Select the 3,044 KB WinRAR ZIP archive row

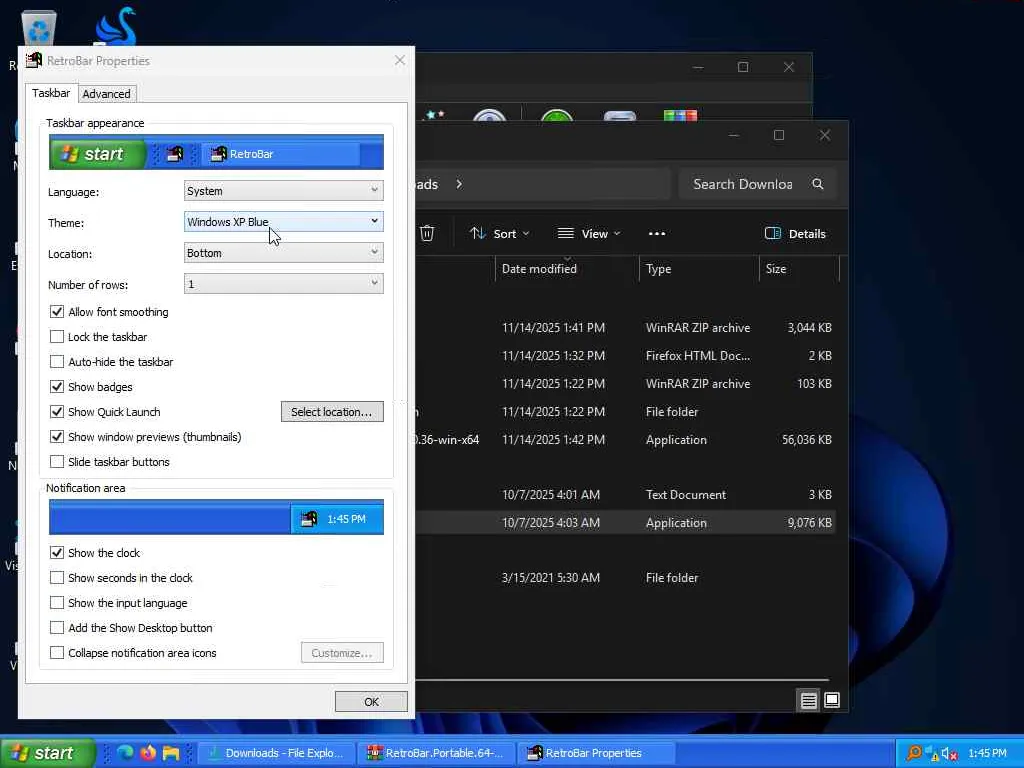click(626, 328)
